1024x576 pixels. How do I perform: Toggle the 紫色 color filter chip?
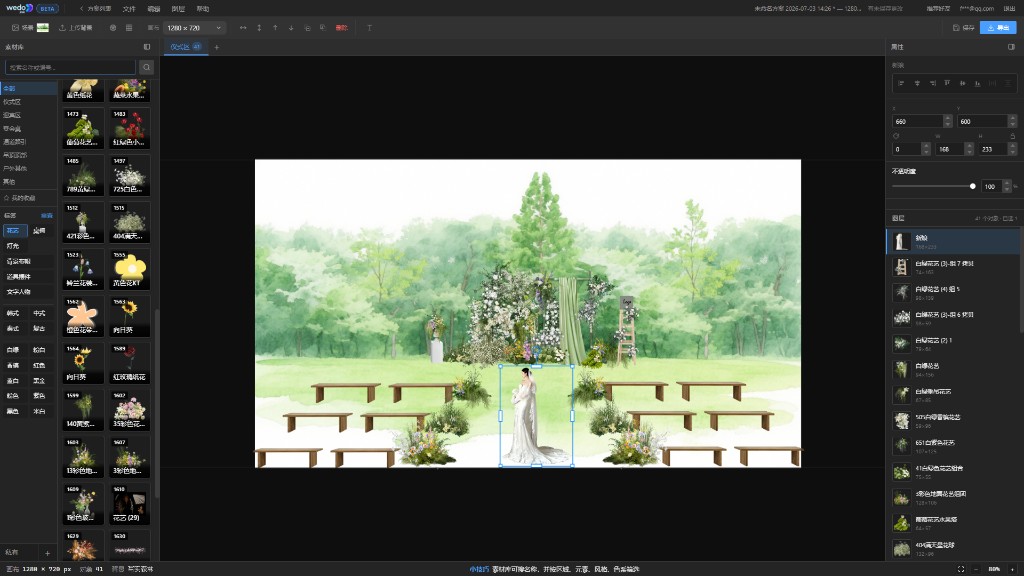click(x=40, y=396)
